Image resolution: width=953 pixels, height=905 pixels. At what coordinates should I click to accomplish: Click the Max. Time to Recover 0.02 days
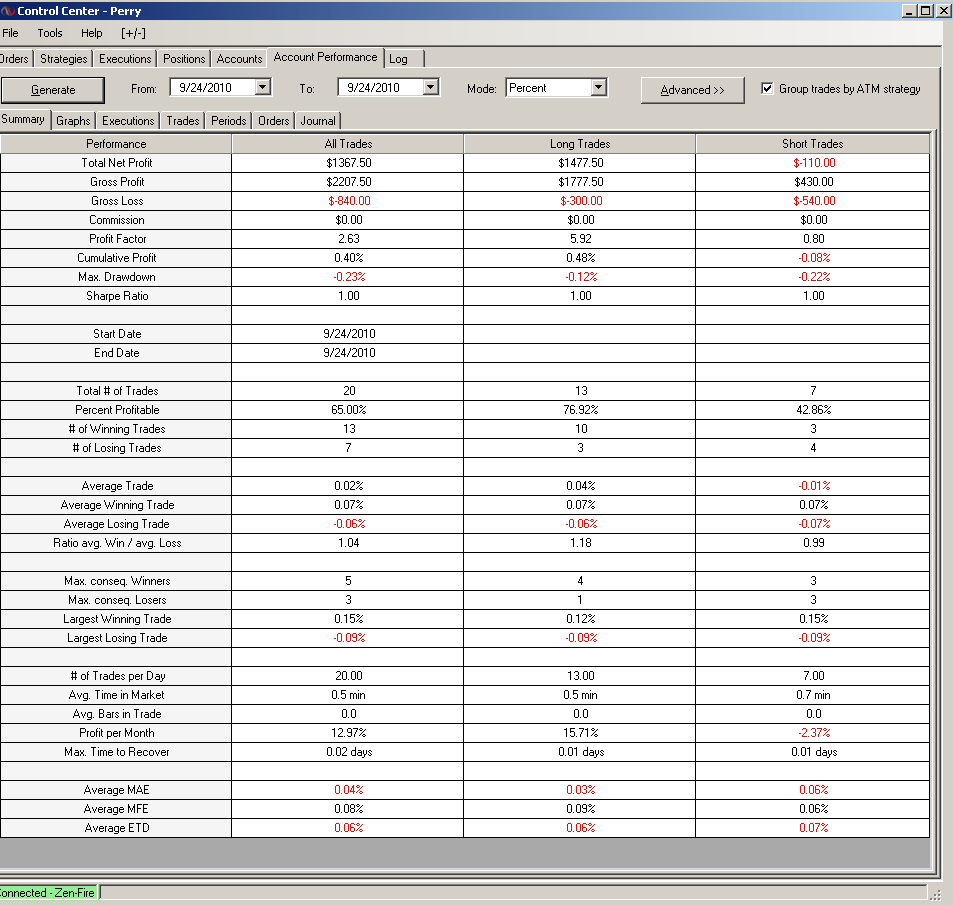[x=349, y=752]
